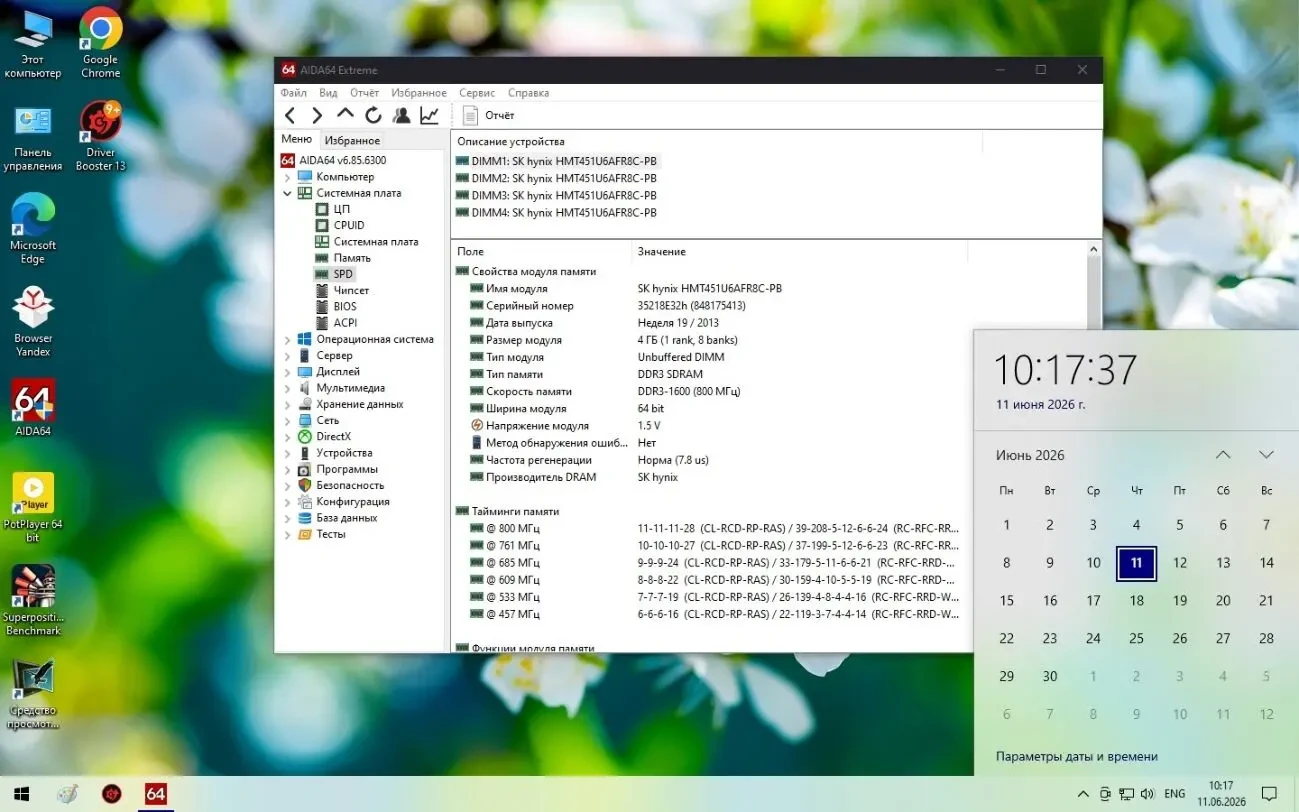Viewport: 1299px width, 812px height.
Task: Select ЦП item in tree
Action: (342, 209)
